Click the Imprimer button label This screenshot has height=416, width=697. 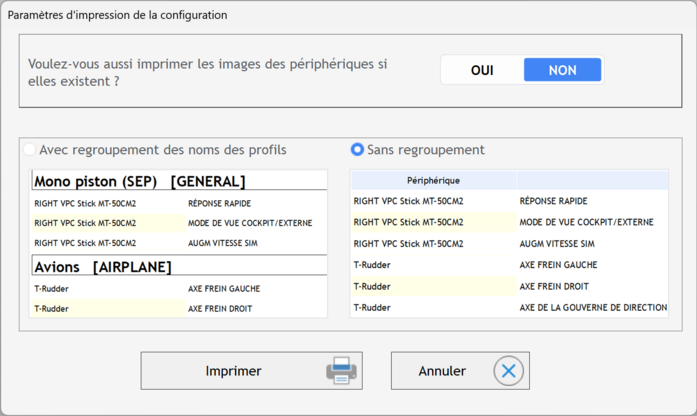(233, 371)
